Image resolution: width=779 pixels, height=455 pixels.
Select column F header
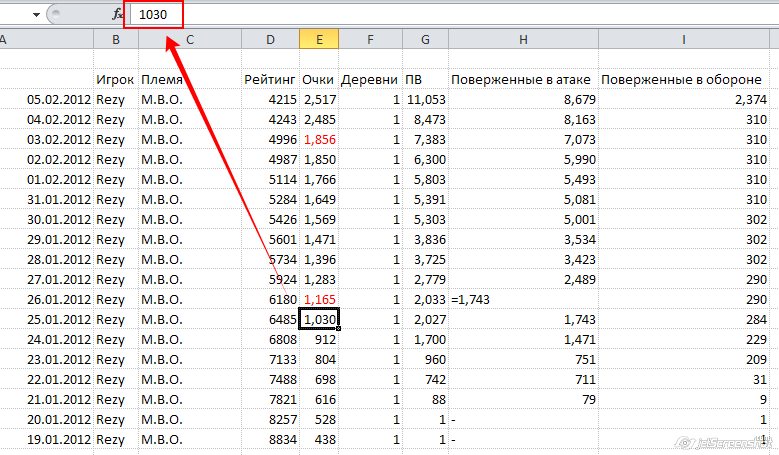[371, 39]
